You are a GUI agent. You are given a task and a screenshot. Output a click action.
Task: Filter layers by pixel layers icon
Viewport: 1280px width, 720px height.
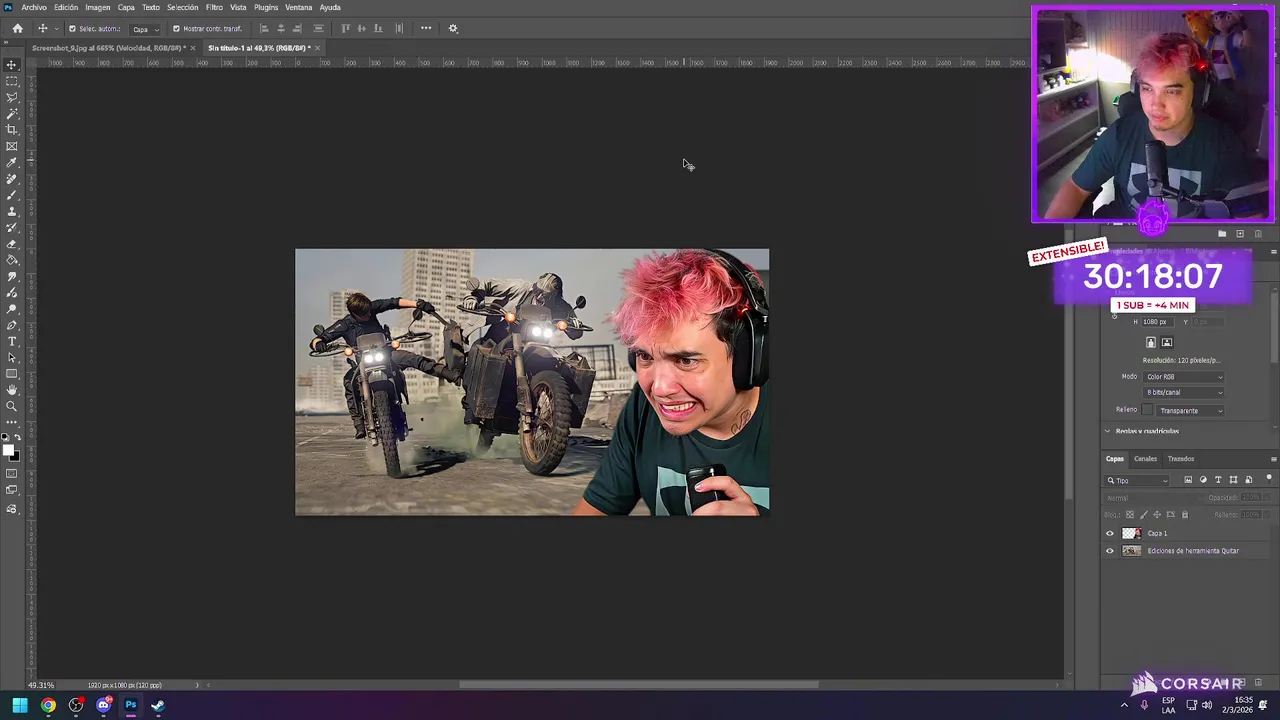click(x=1188, y=480)
